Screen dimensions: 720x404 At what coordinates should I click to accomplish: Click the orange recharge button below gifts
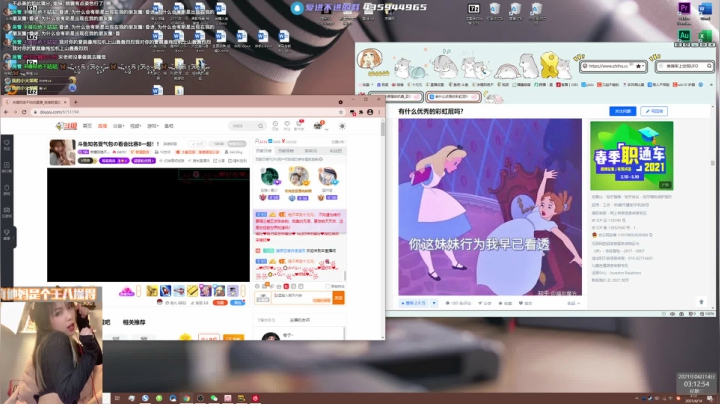pyautogui.click(x=220, y=303)
